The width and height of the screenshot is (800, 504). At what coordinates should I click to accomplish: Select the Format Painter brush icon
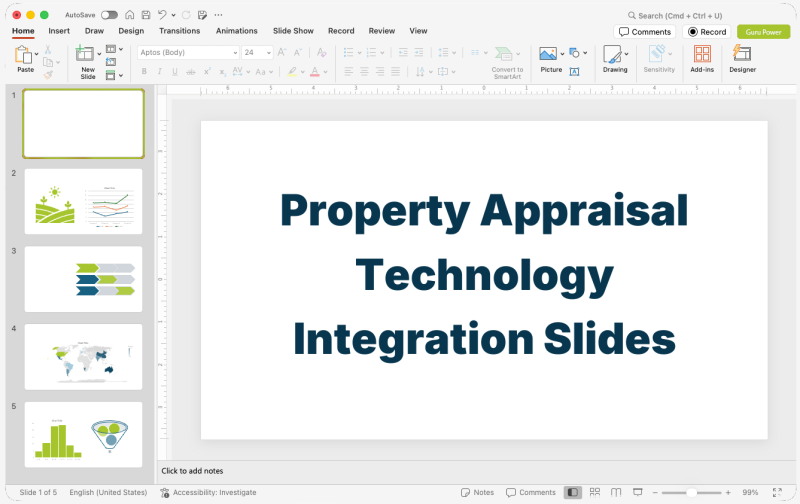point(48,75)
